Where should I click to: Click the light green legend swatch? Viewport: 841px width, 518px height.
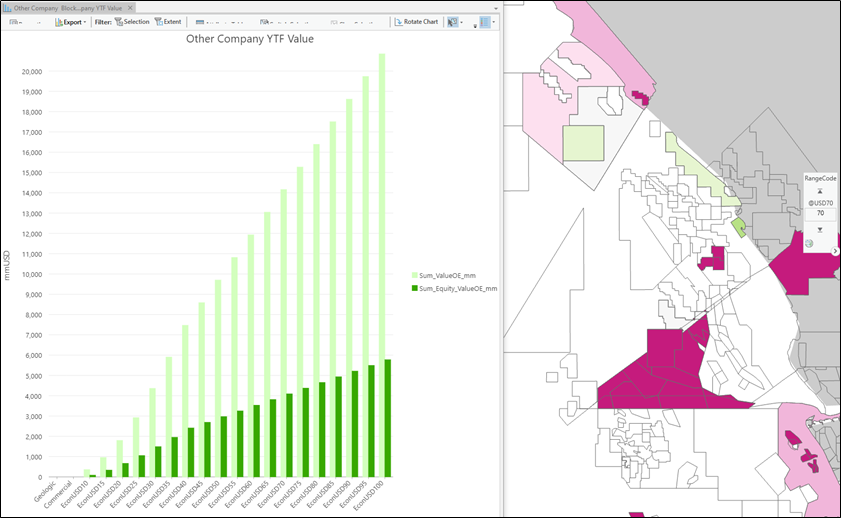click(x=414, y=275)
